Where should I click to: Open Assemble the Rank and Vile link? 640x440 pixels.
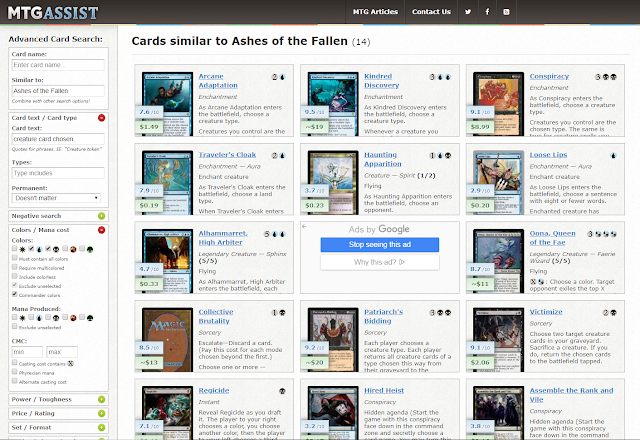click(571, 395)
